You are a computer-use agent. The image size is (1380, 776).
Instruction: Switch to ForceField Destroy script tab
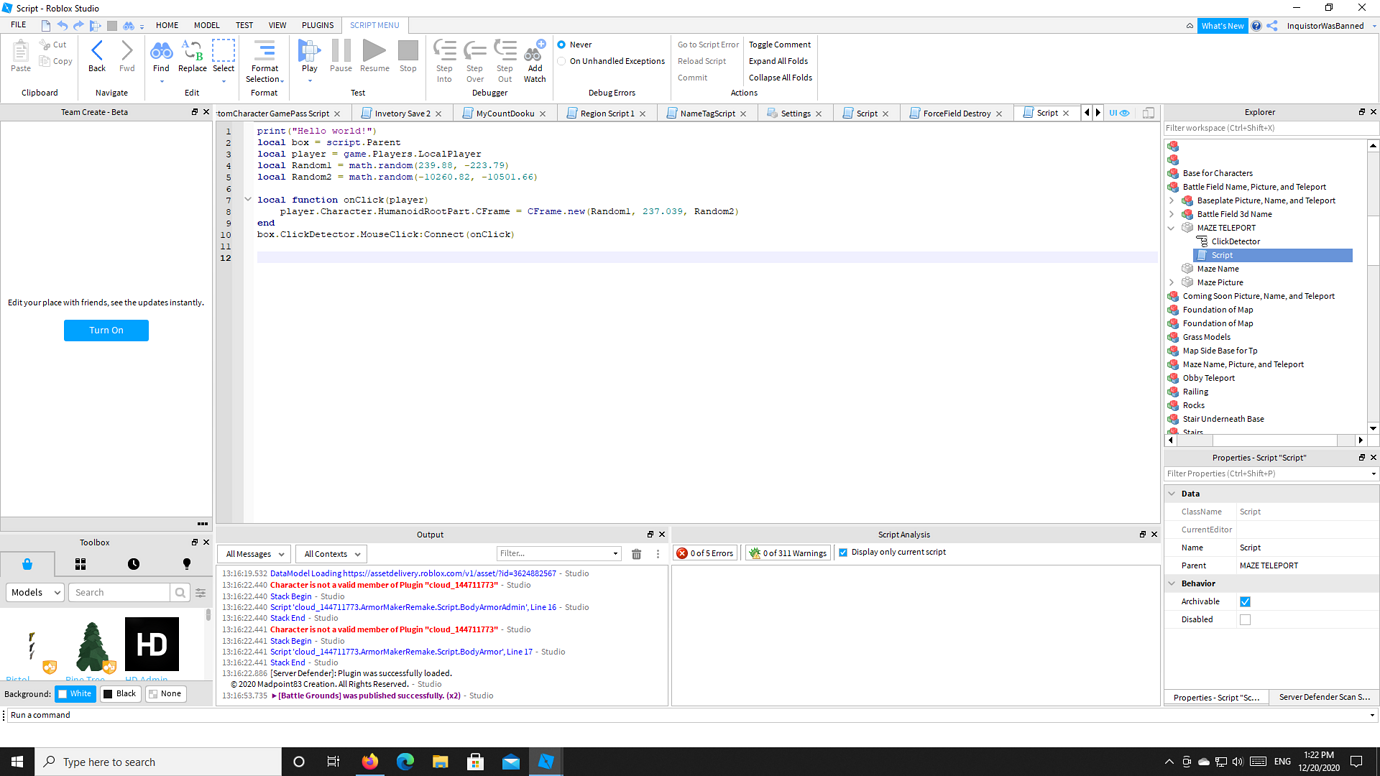coord(955,113)
